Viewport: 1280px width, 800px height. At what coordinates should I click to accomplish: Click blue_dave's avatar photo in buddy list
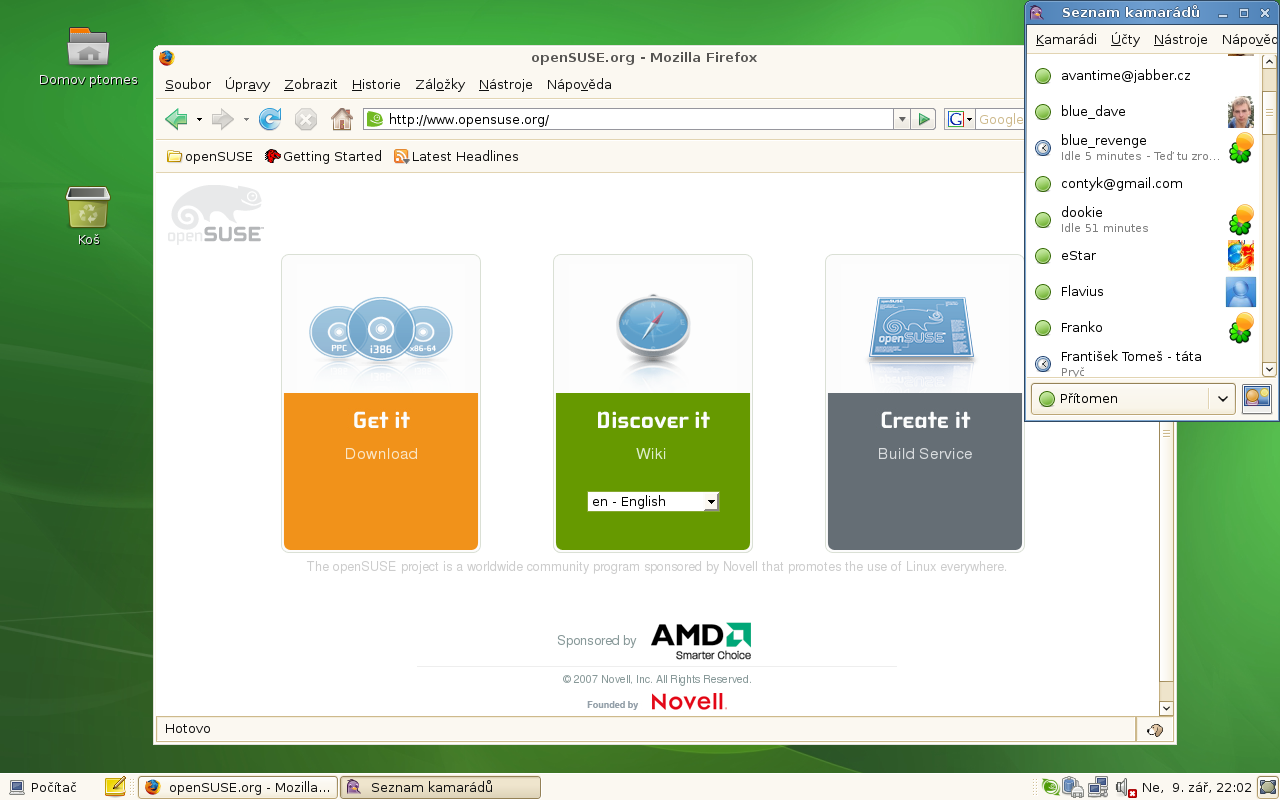pos(1241,112)
